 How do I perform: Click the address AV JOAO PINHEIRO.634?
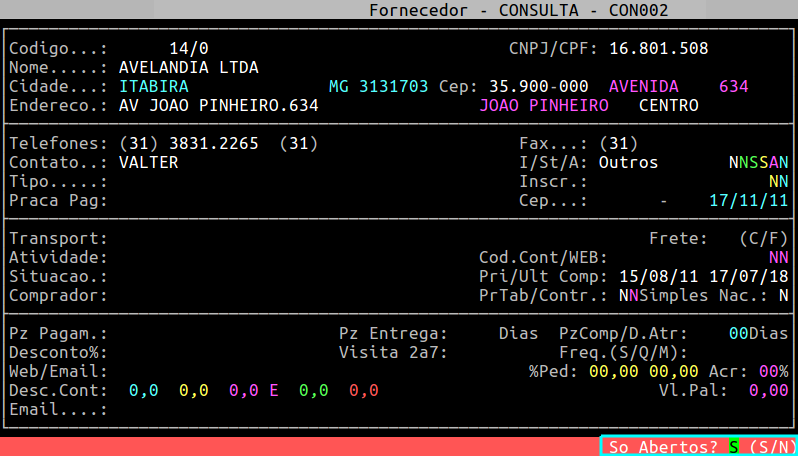coord(218,105)
